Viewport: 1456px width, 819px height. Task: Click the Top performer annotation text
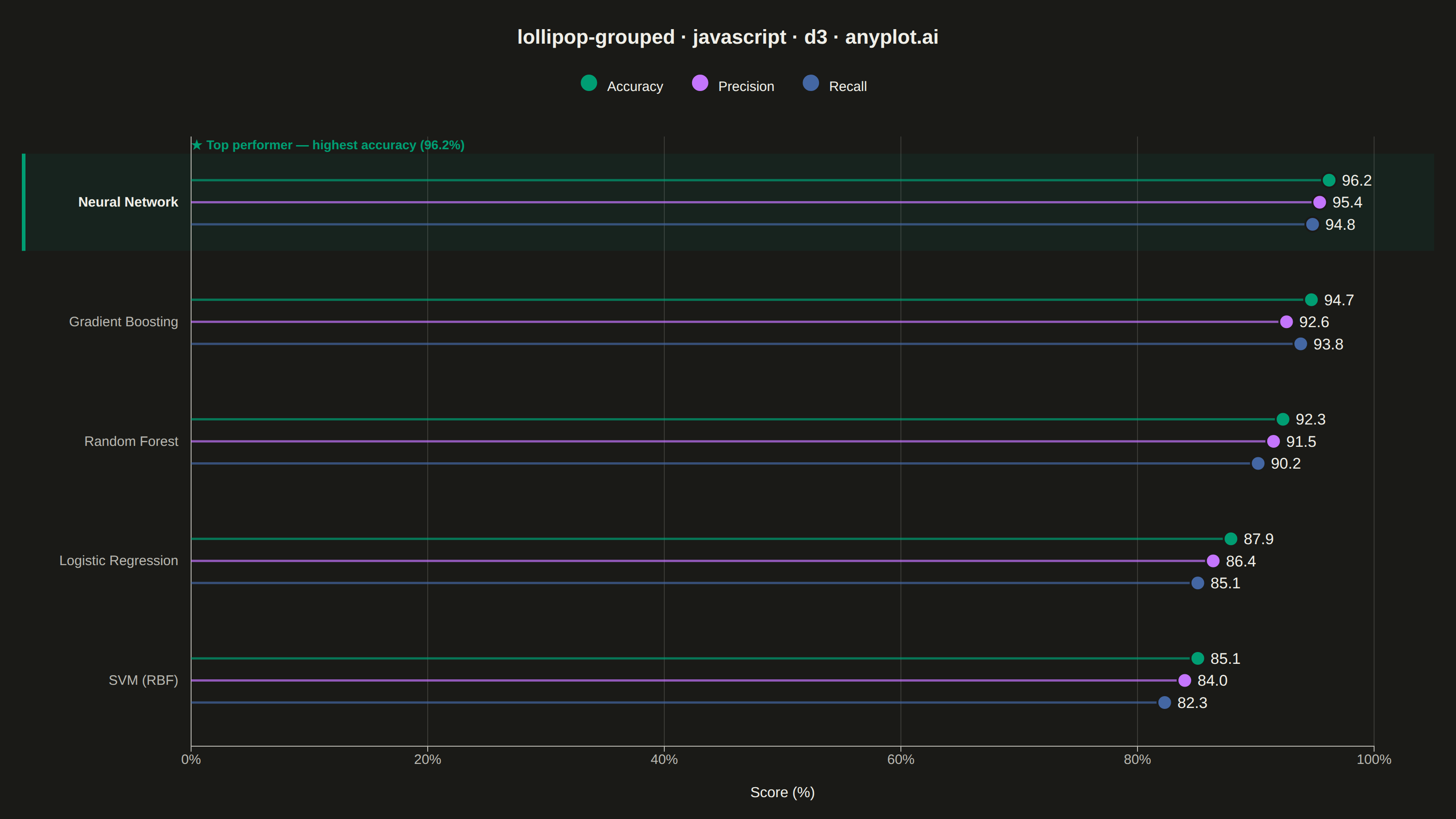point(328,145)
